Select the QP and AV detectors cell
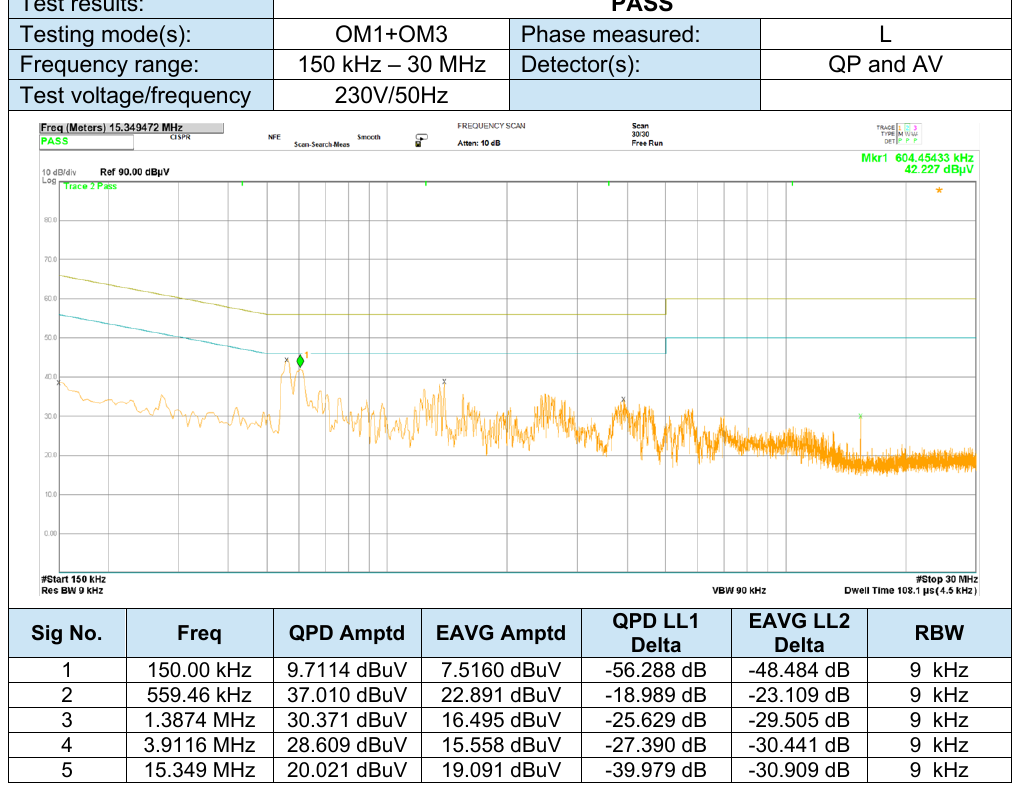 pos(885,64)
